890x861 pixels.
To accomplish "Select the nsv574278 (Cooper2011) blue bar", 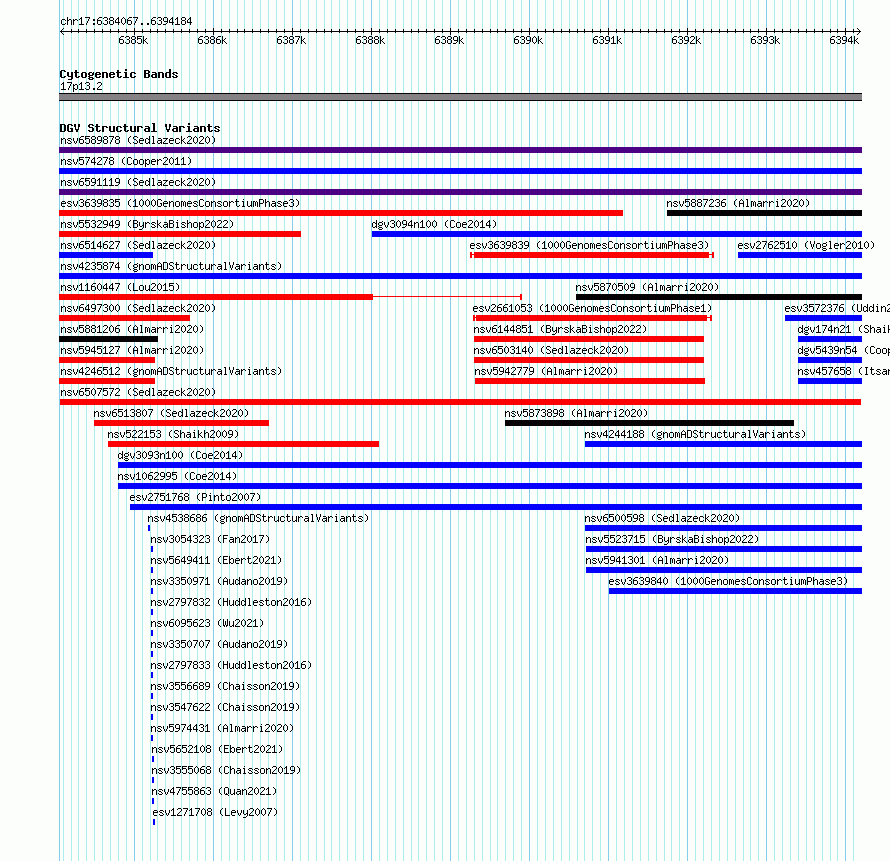I will [x=460, y=171].
